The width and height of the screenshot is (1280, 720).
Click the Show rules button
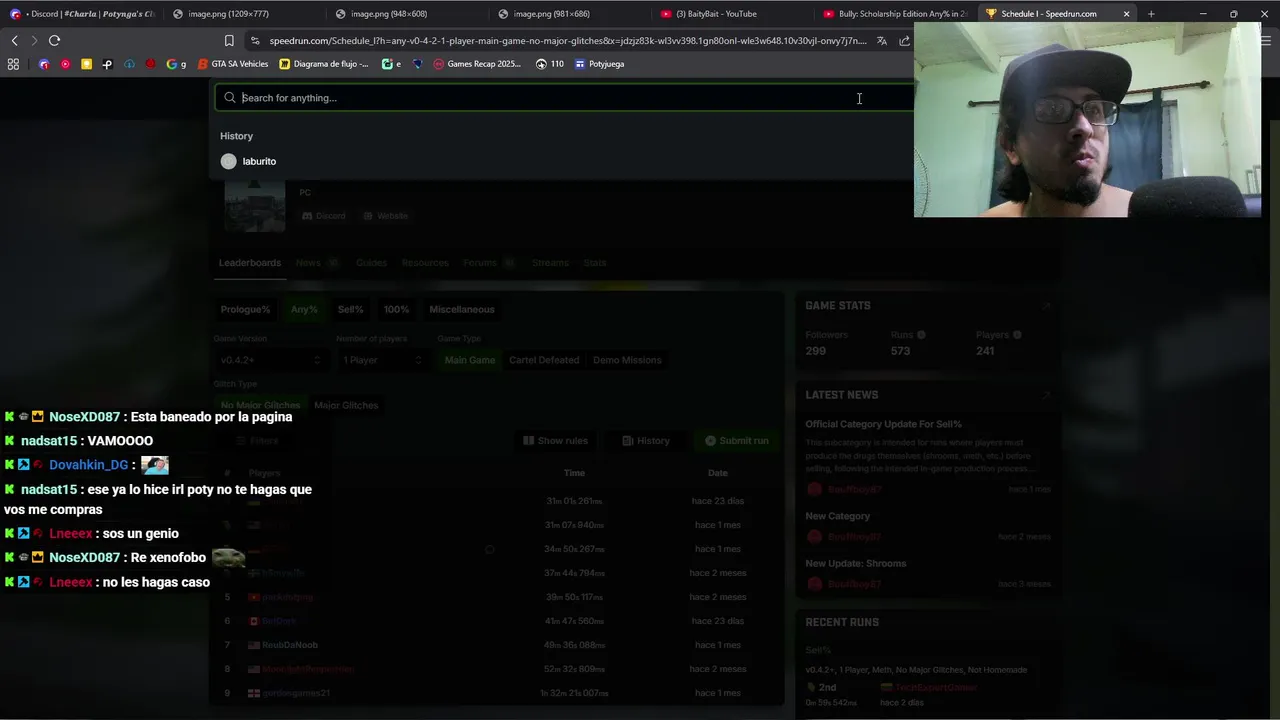555,441
